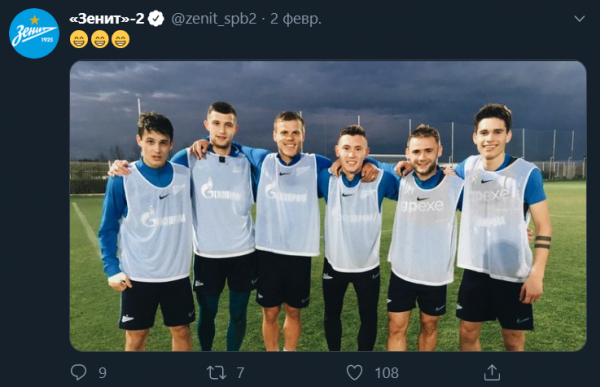
Task: Click the leftmost player with bandaged hand
Action: [147, 231]
